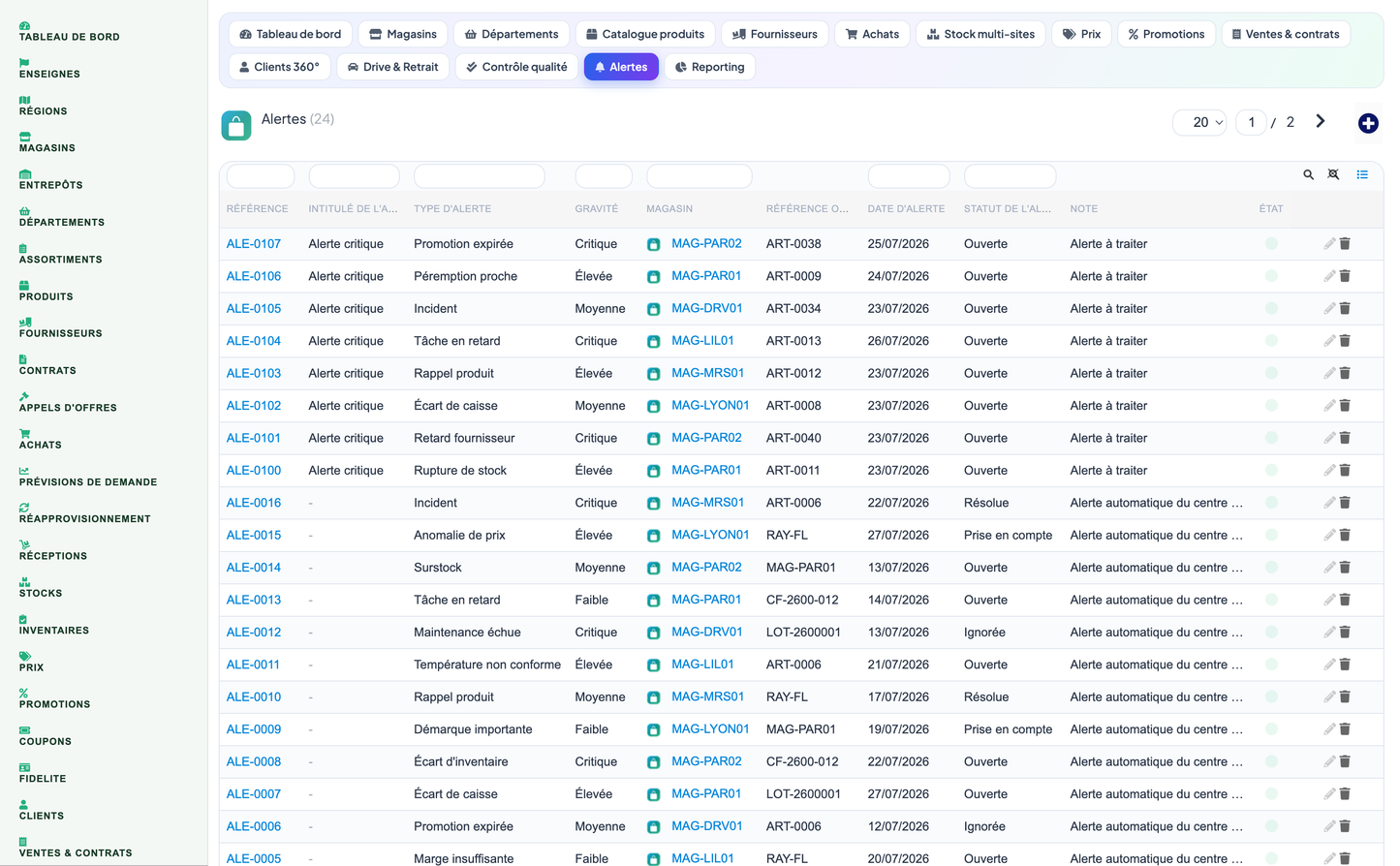Open Fidelite in sidebar
Viewport: 1400px width, 866px height.
43,774
